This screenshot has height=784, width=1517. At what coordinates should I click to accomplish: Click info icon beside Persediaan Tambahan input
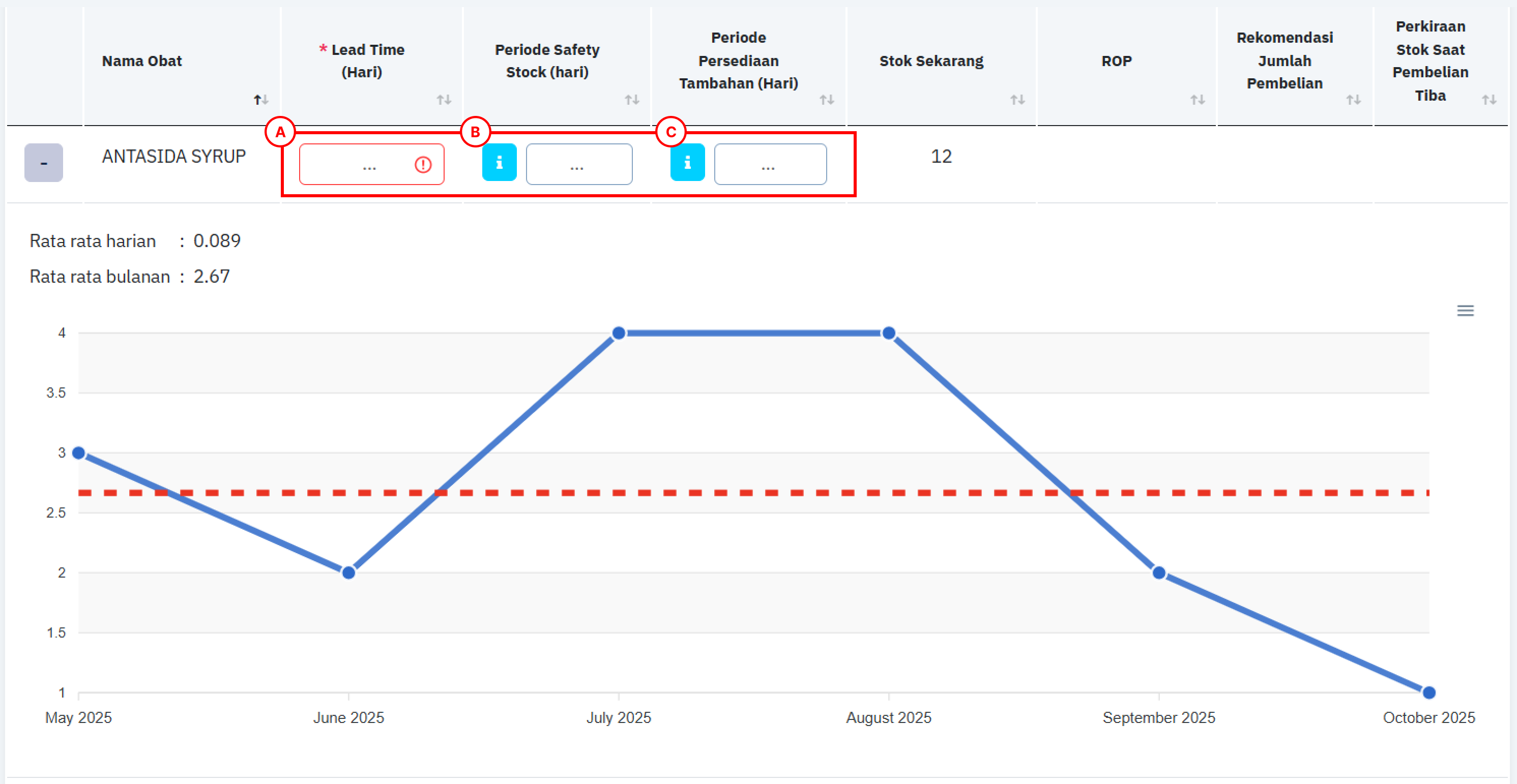[687, 163]
